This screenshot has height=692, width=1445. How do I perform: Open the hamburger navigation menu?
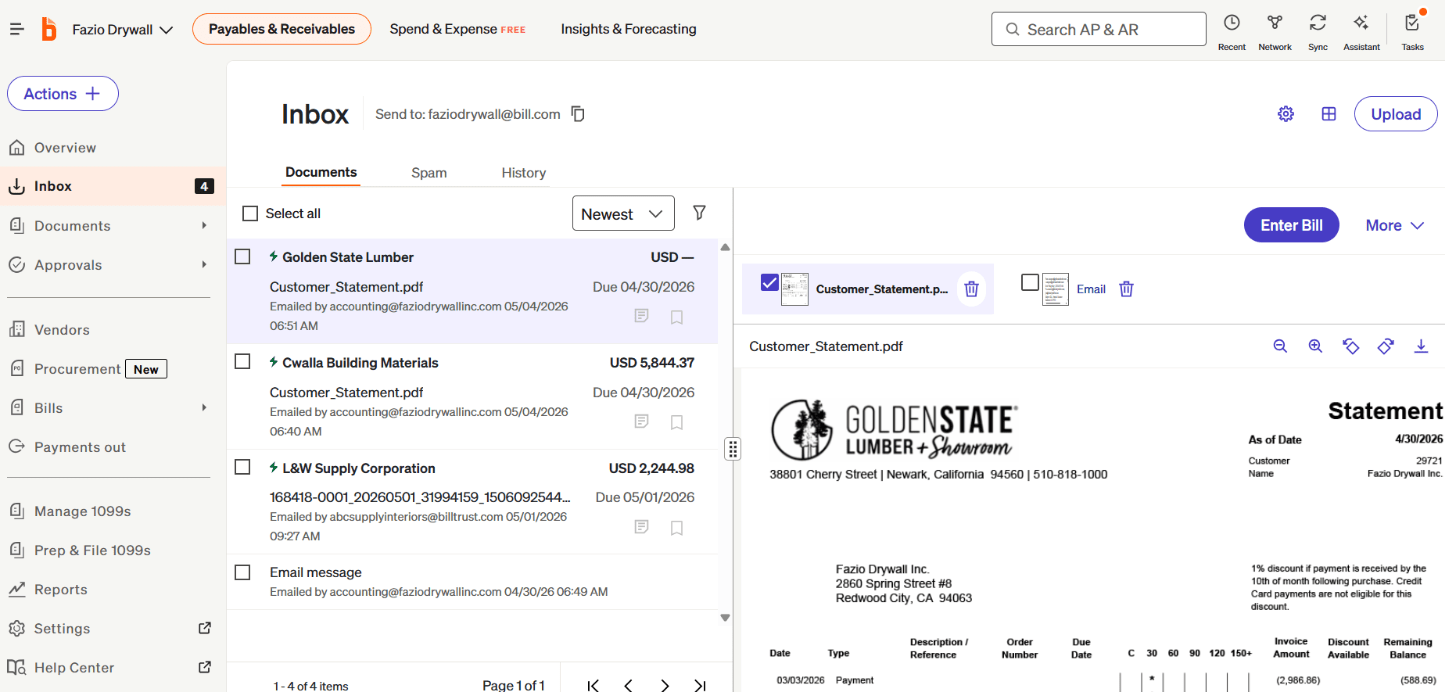[16, 29]
